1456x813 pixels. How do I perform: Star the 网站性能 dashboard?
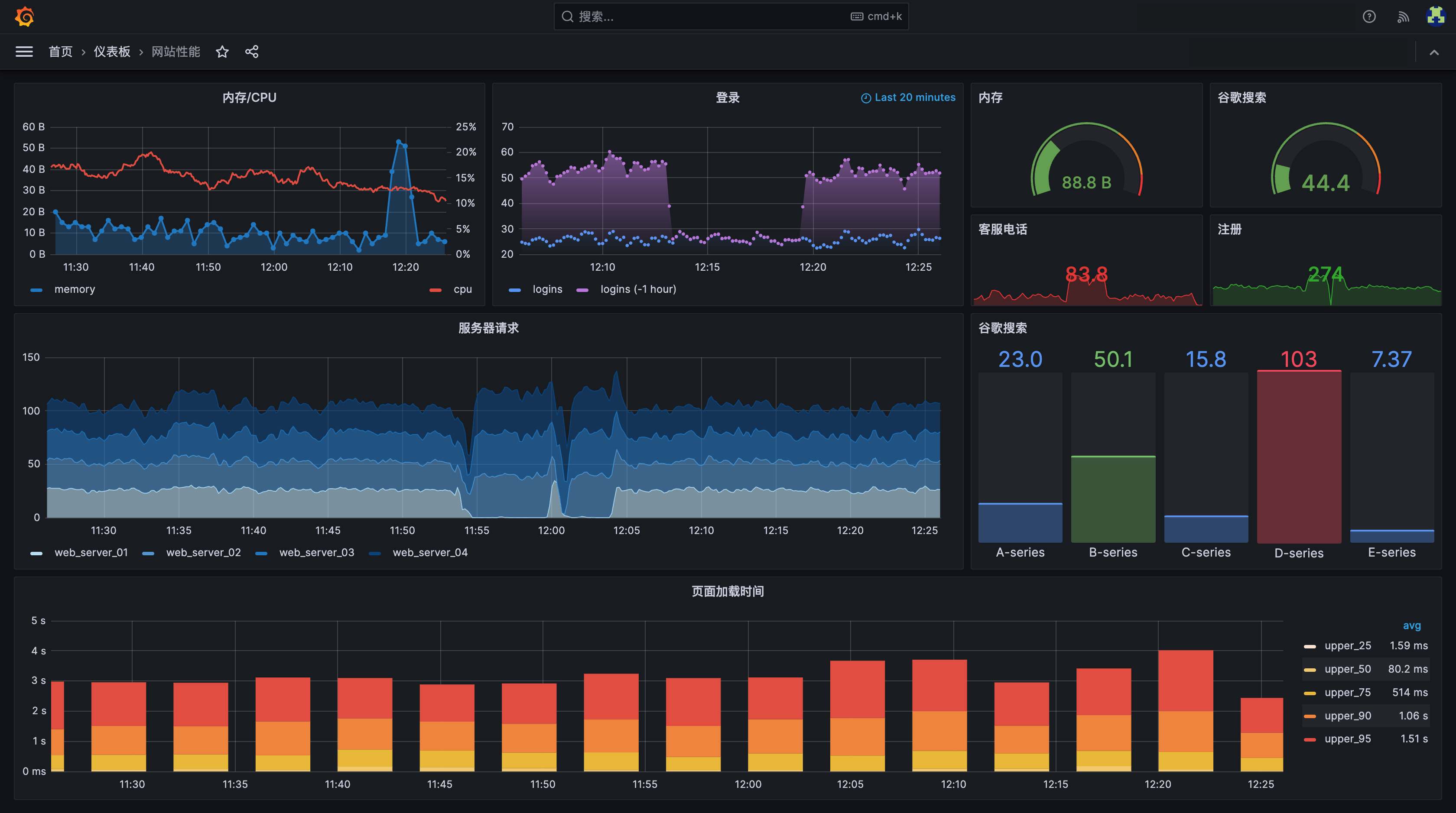[x=222, y=52]
